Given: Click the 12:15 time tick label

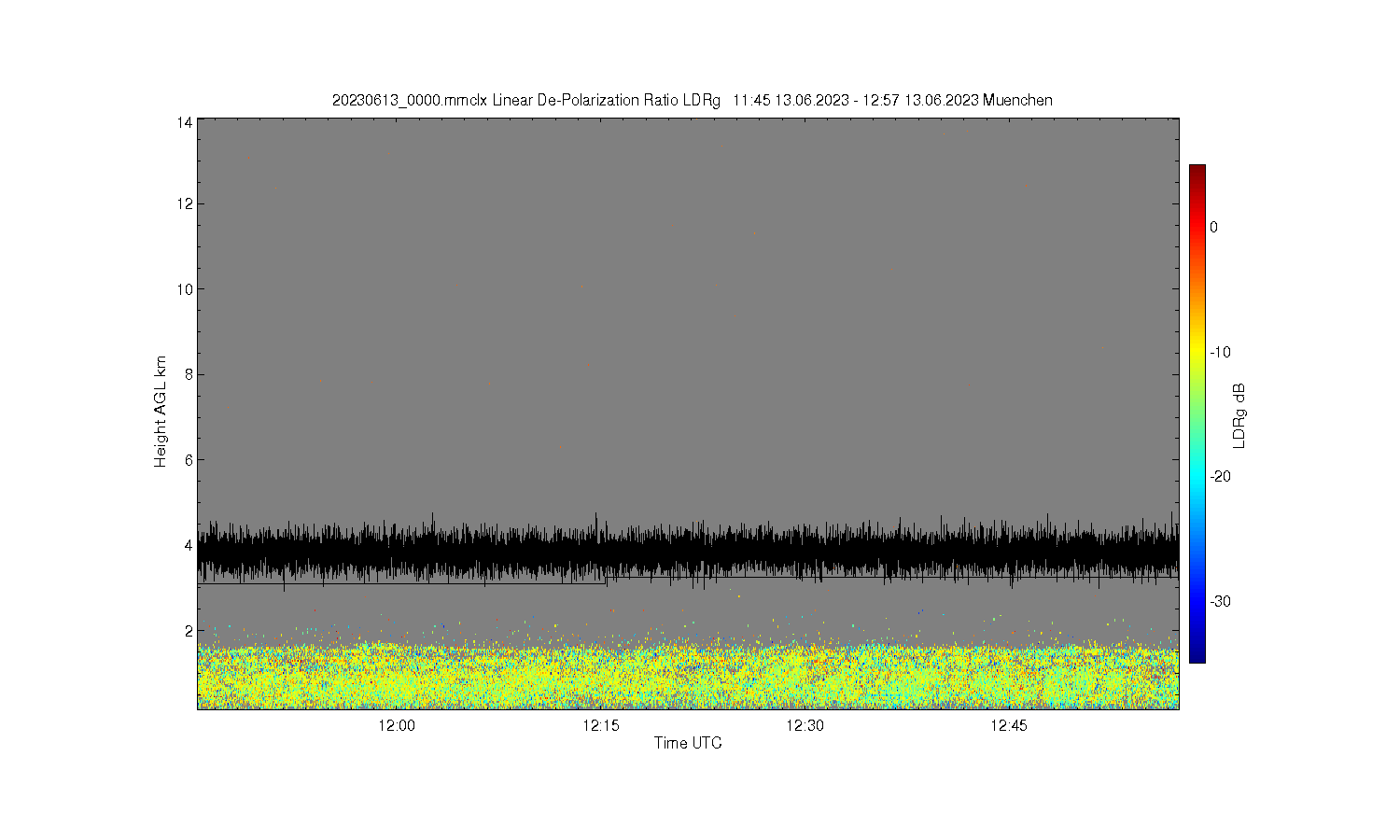Looking at the screenshot, I should [600, 726].
